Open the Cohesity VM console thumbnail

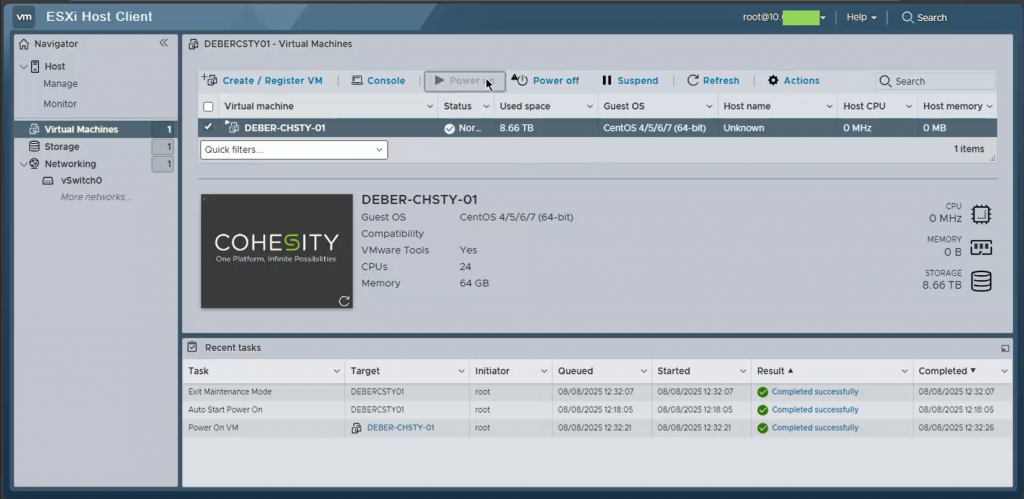pos(277,250)
